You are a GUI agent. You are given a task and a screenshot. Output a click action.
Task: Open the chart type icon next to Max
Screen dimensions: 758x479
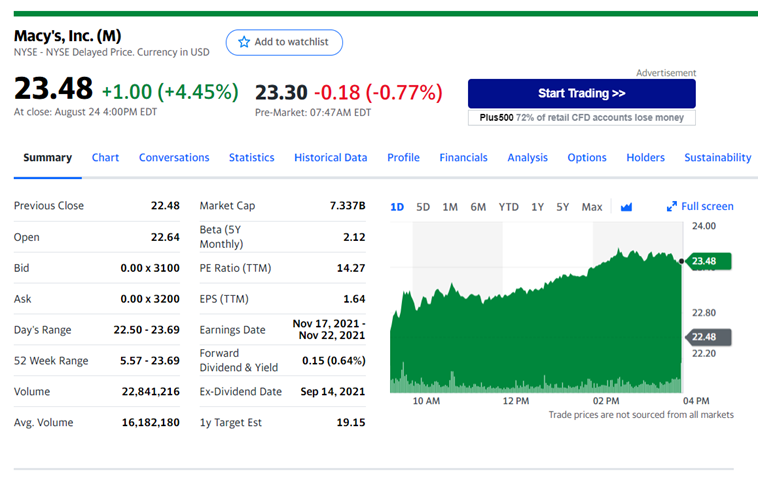point(626,207)
